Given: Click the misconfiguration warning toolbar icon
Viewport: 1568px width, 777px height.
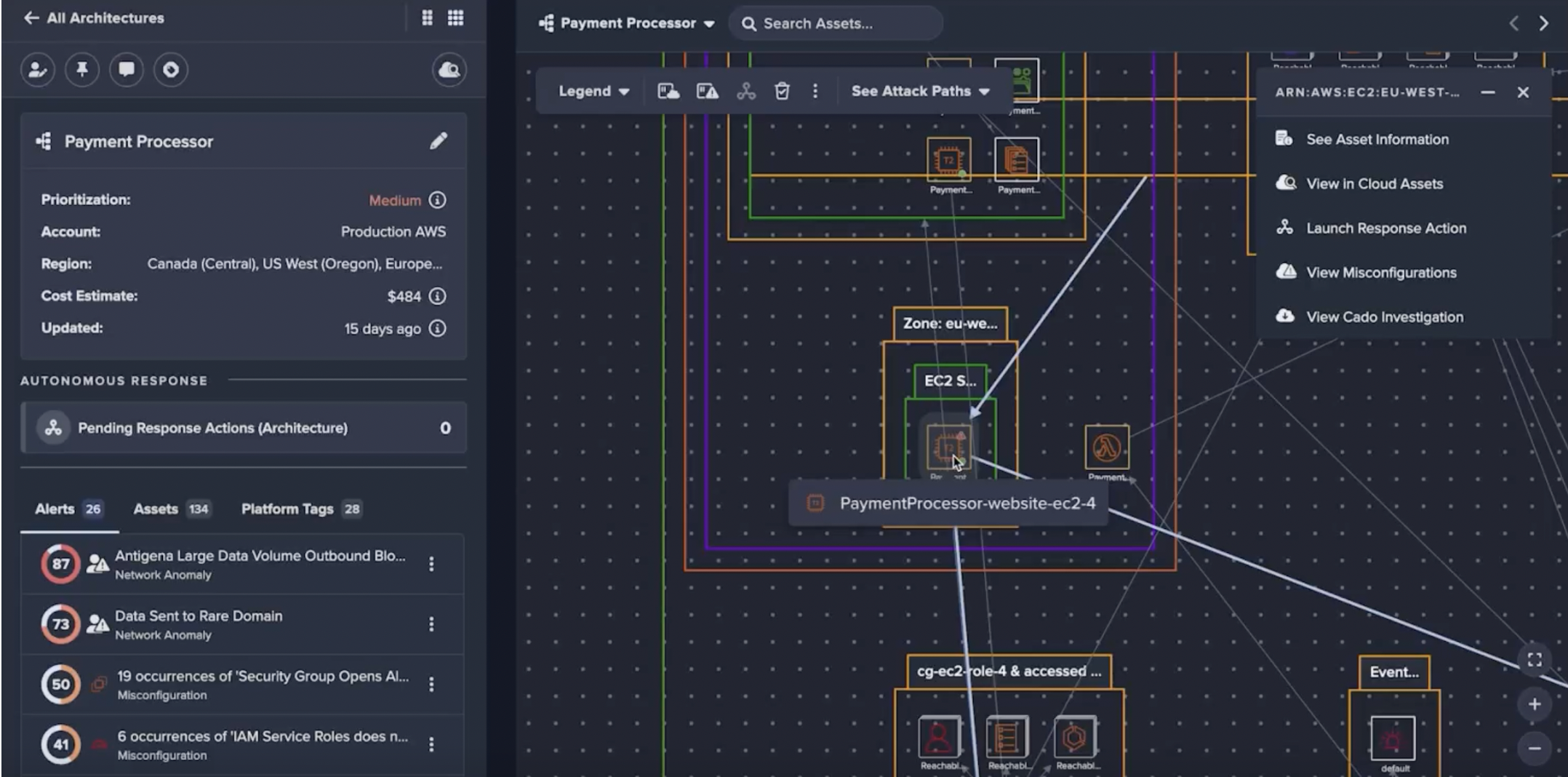Looking at the screenshot, I should (707, 91).
